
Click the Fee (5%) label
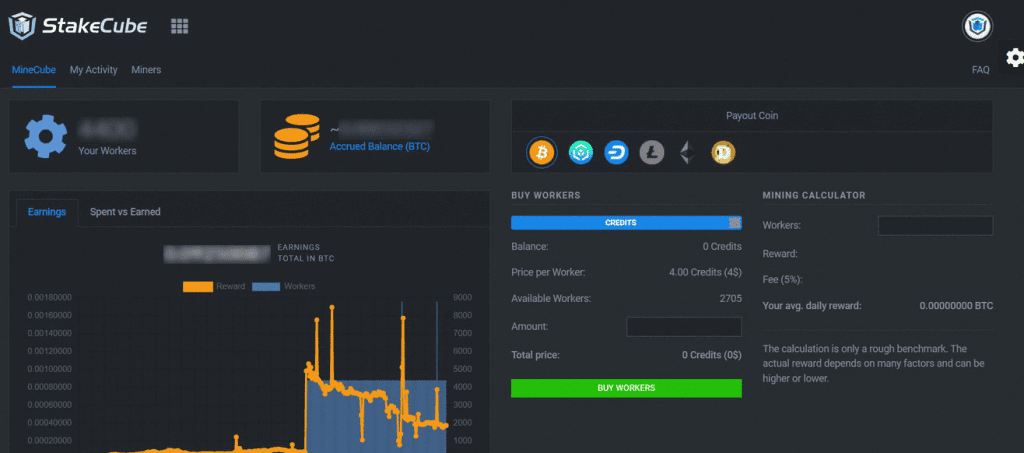click(x=782, y=280)
